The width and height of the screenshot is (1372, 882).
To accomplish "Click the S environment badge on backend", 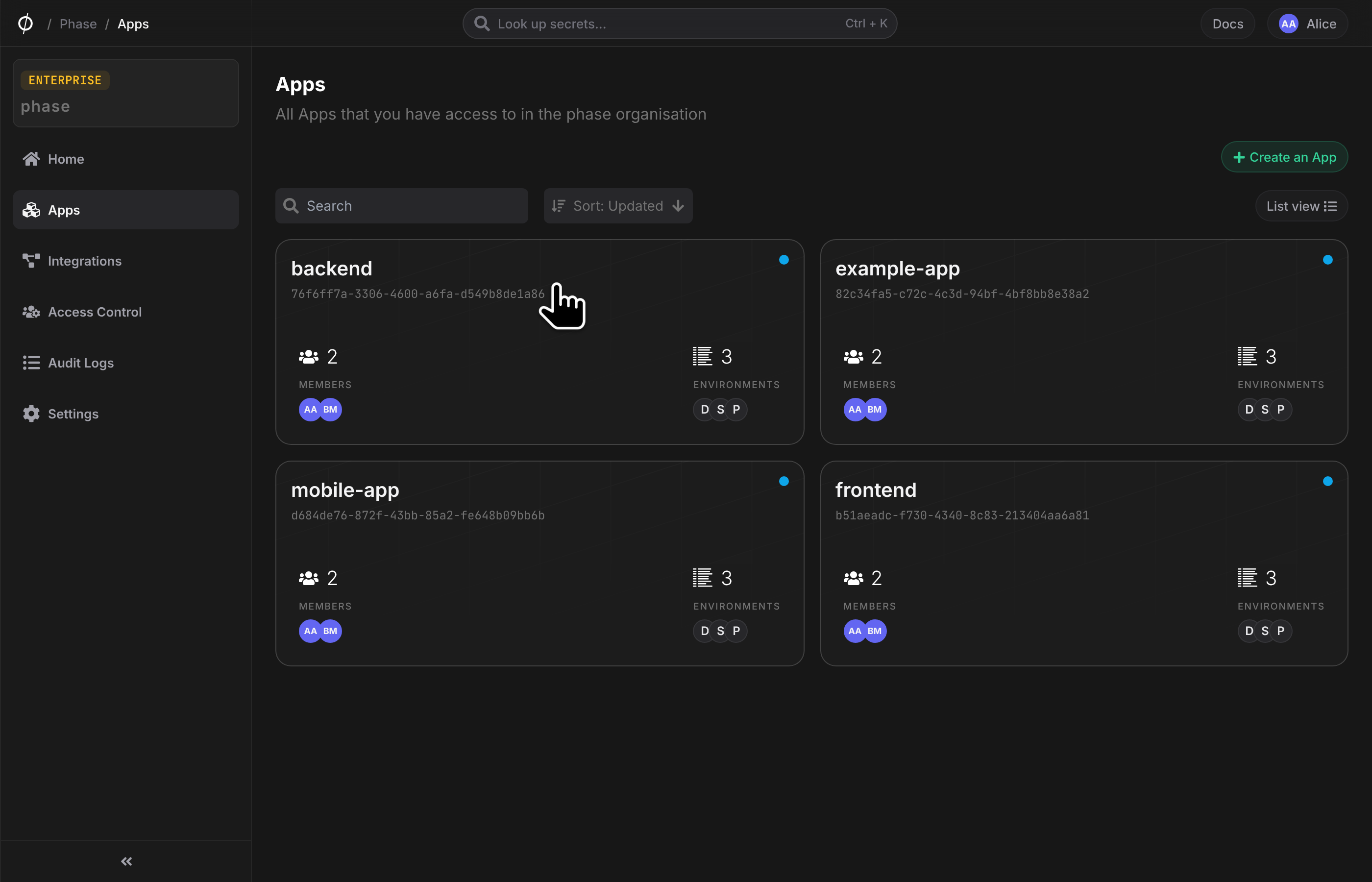I will point(720,410).
